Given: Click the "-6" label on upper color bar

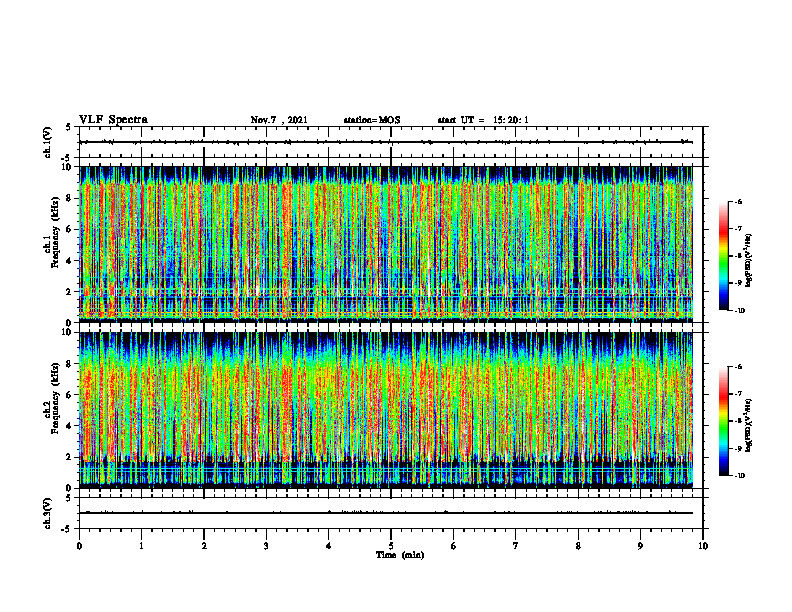Looking at the screenshot, I should pos(739,202).
